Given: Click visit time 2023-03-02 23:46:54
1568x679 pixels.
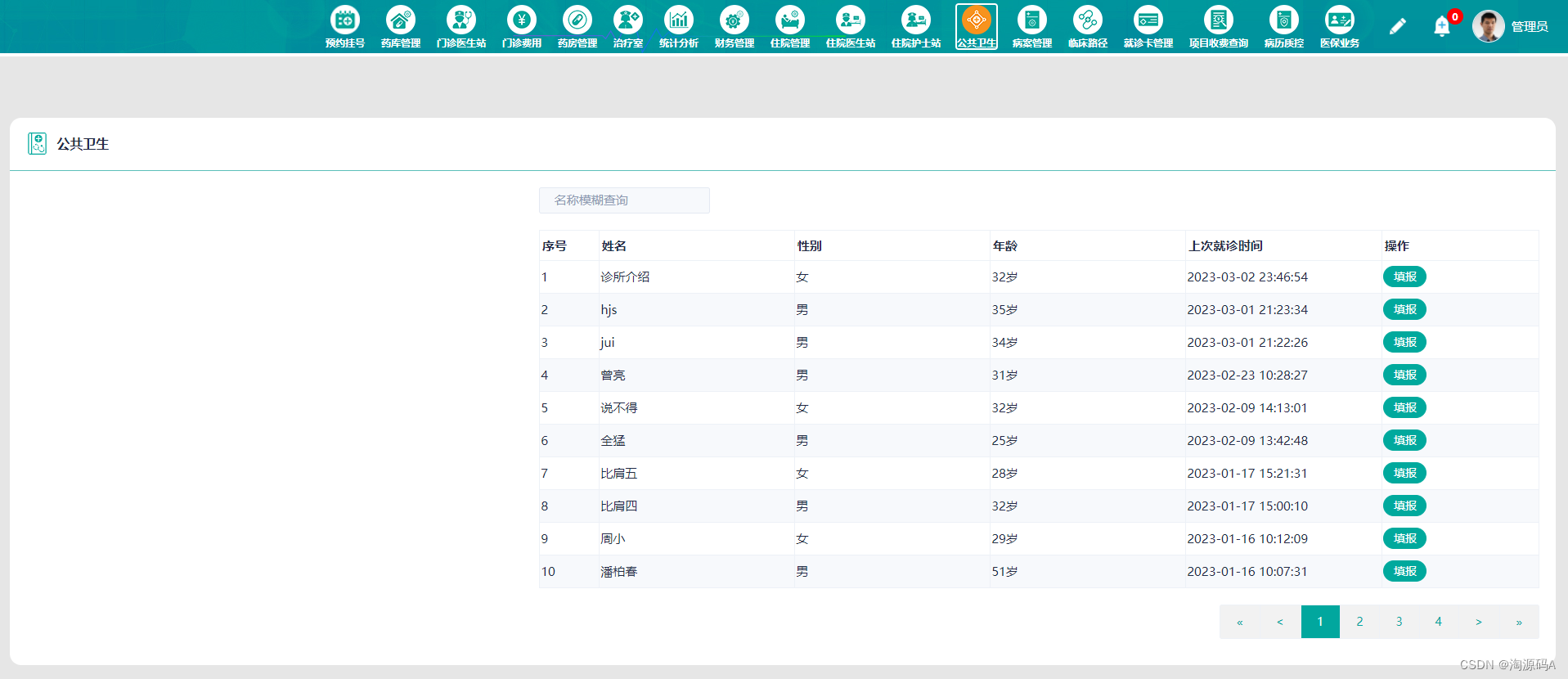Looking at the screenshot, I should coord(1247,277).
